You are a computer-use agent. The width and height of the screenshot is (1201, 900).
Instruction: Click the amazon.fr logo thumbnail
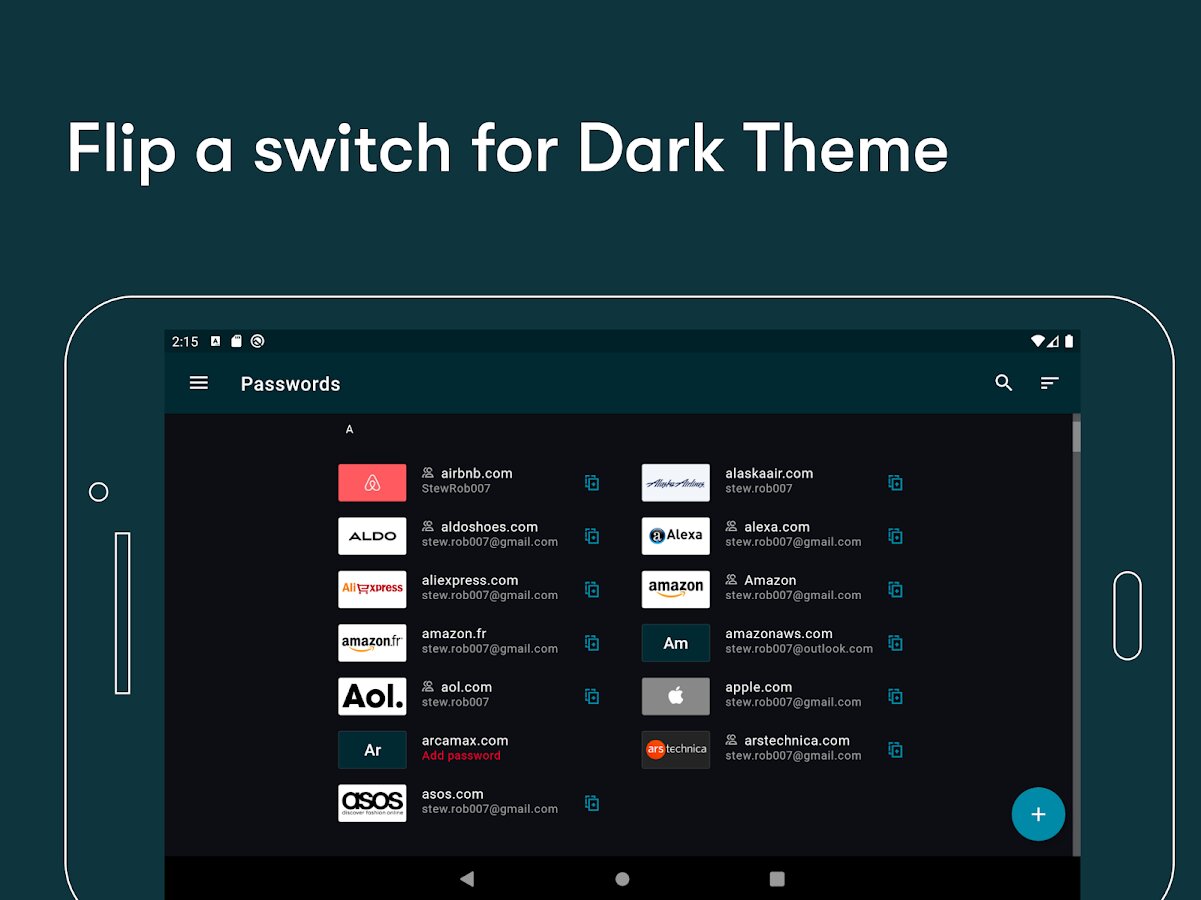(x=372, y=642)
